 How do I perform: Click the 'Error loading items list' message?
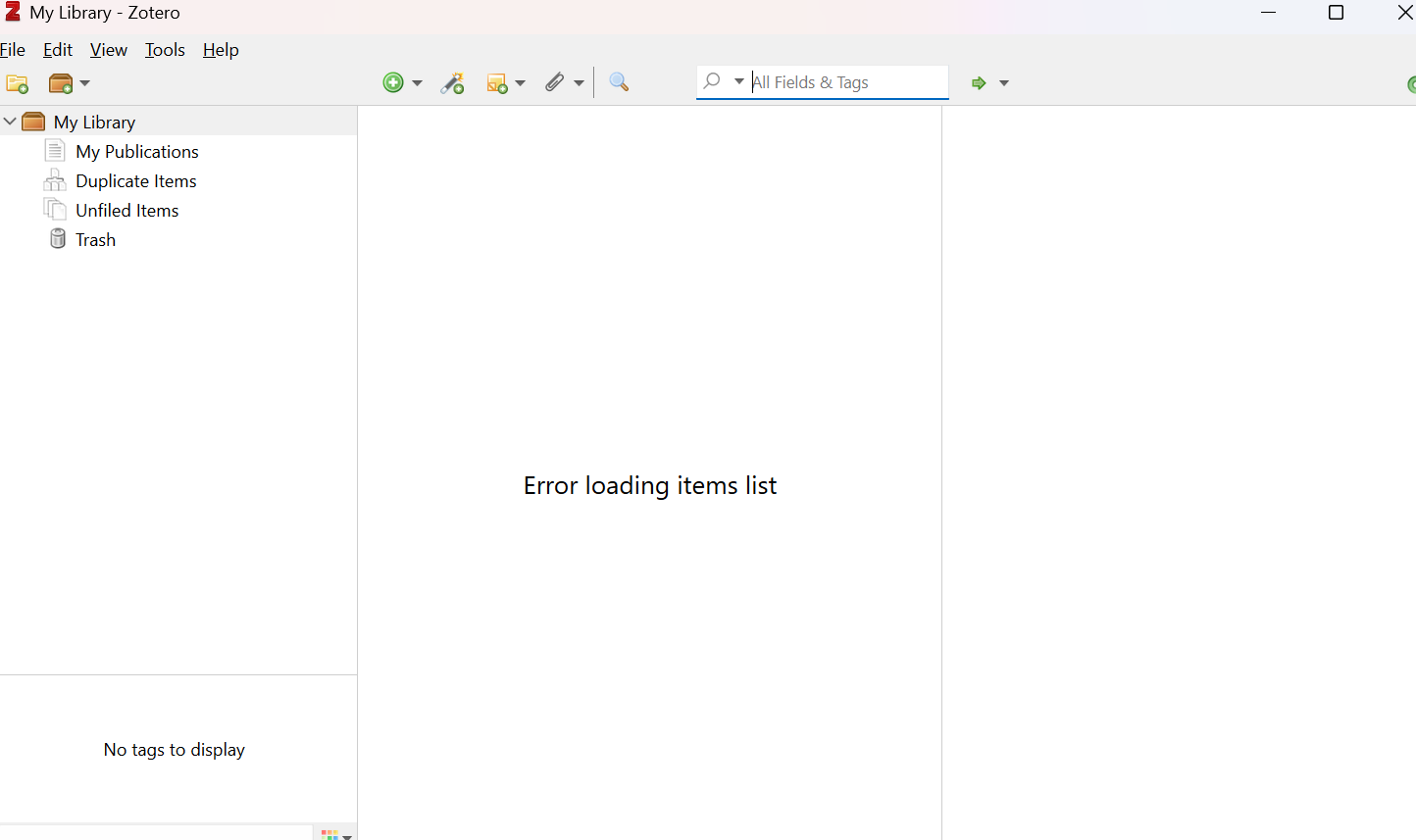pos(650,485)
